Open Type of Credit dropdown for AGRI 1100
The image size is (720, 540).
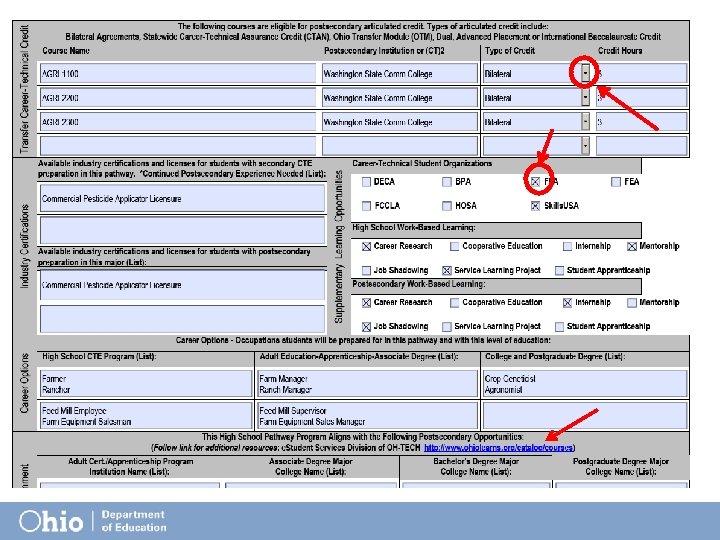click(585, 73)
